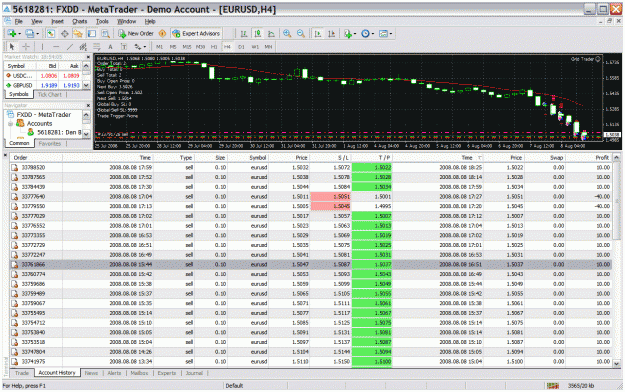Open the Templates dropdown arrow

coord(391,34)
